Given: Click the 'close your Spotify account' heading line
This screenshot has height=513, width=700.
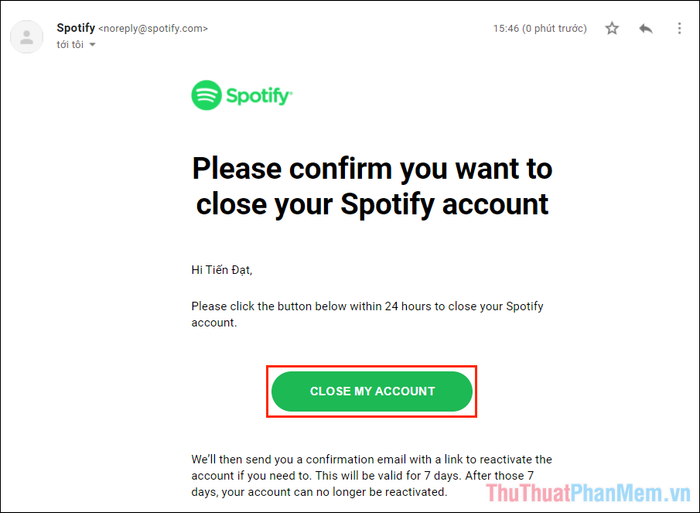Looking at the screenshot, I should coord(372,204).
